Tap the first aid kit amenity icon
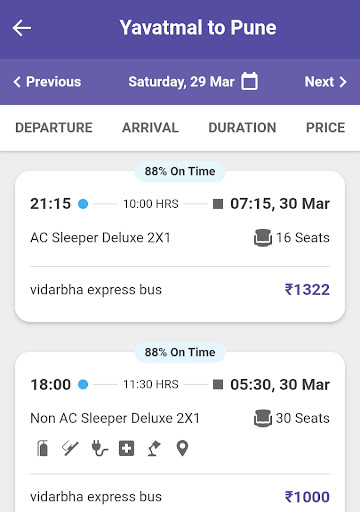The width and height of the screenshot is (360, 512). tap(127, 448)
